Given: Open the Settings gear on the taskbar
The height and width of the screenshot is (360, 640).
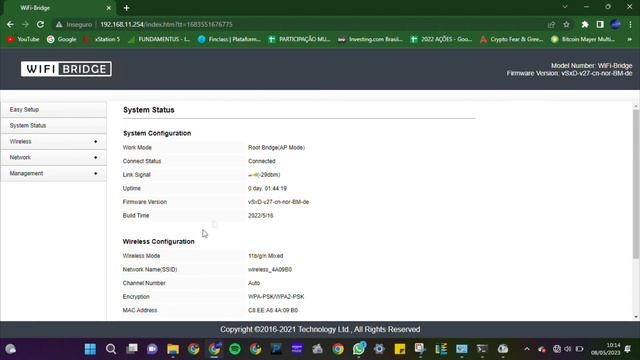Looking at the screenshot, I should tap(379, 349).
